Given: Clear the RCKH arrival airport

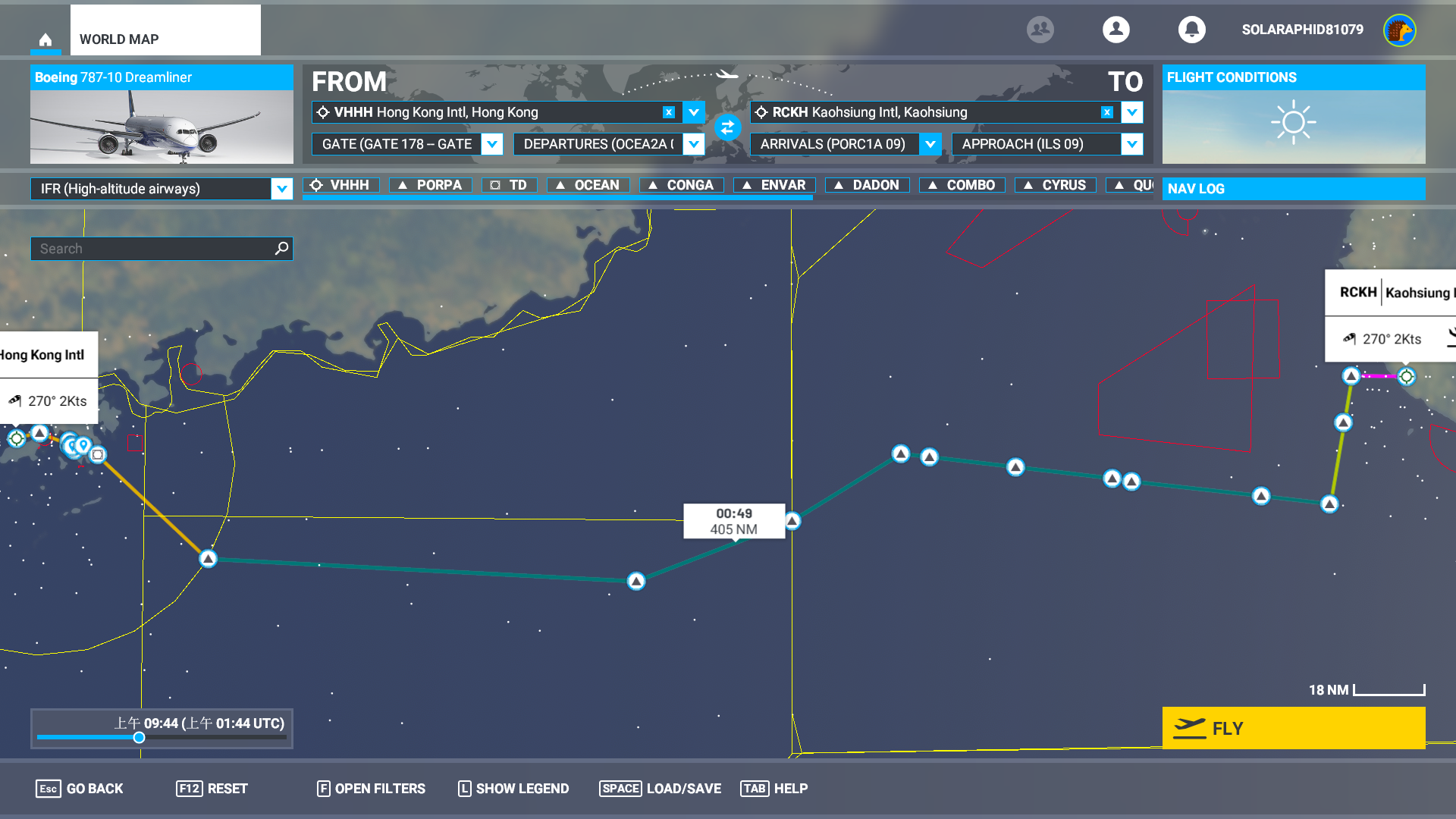Looking at the screenshot, I should [x=1106, y=112].
